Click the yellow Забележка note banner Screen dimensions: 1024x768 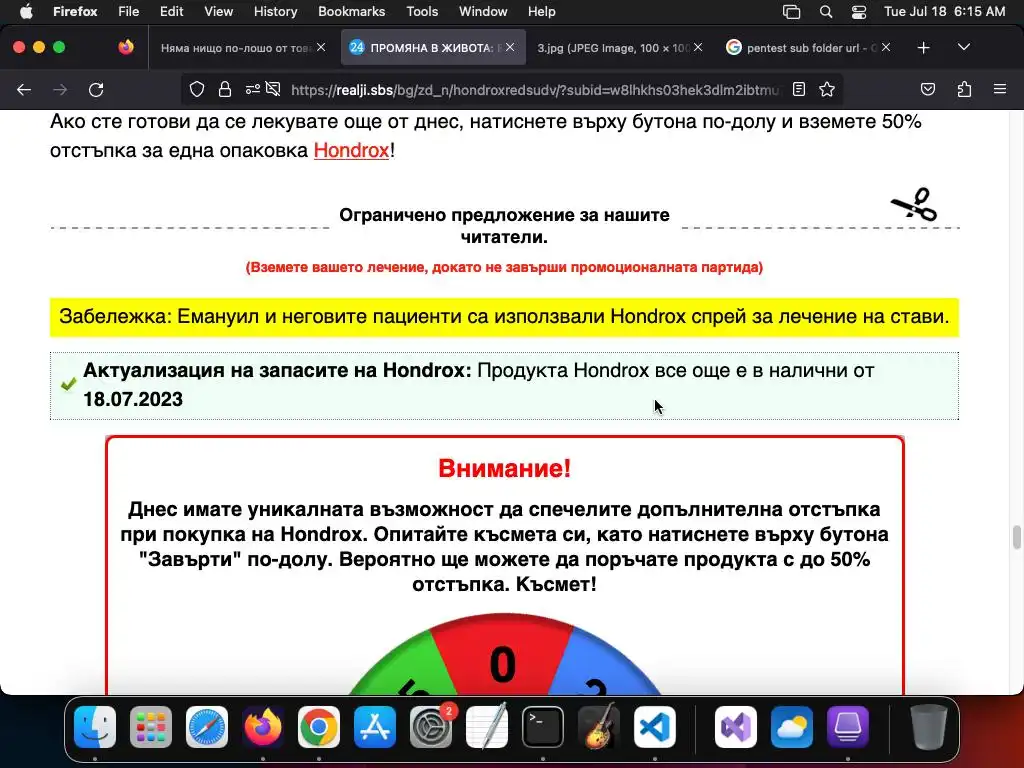coord(504,317)
